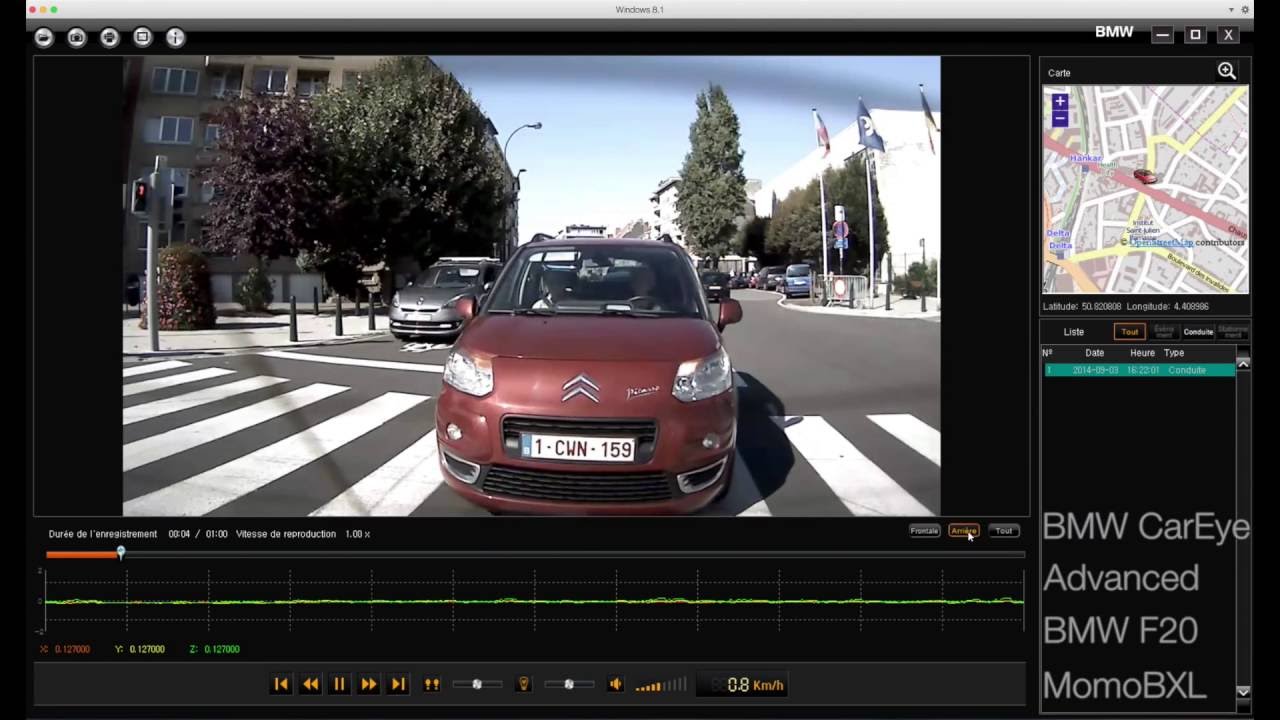
Task: Show program information with the info icon
Action: pyautogui.click(x=175, y=38)
